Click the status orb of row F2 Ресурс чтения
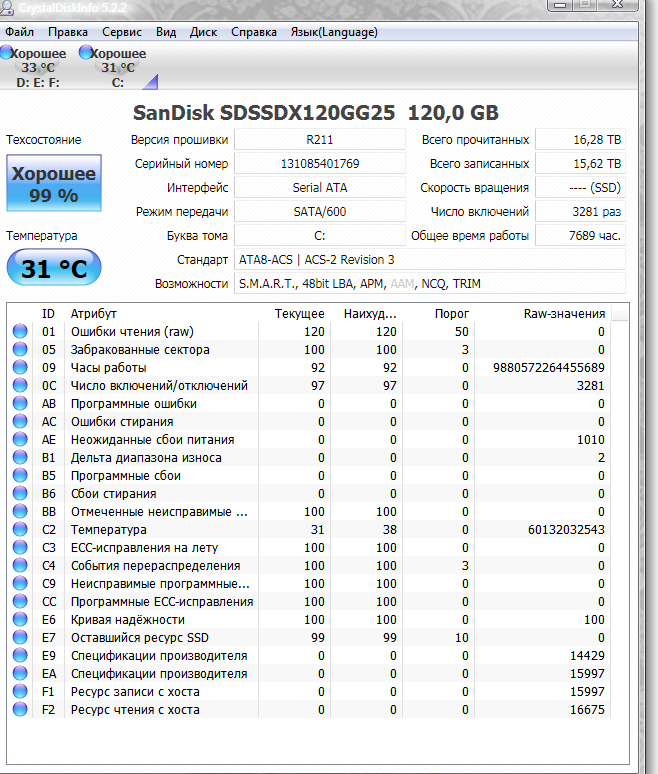658x774 pixels. (20, 709)
